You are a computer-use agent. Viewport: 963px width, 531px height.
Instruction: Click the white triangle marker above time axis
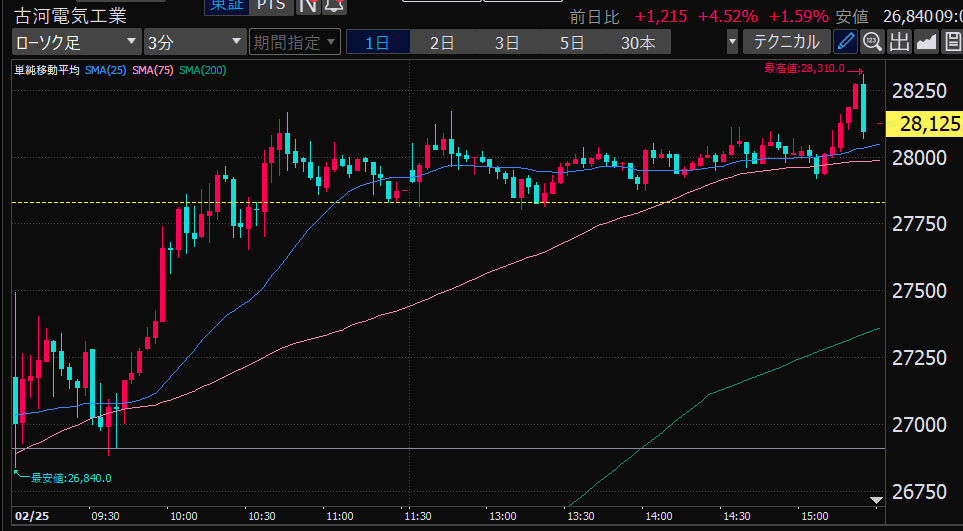pos(876,499)
